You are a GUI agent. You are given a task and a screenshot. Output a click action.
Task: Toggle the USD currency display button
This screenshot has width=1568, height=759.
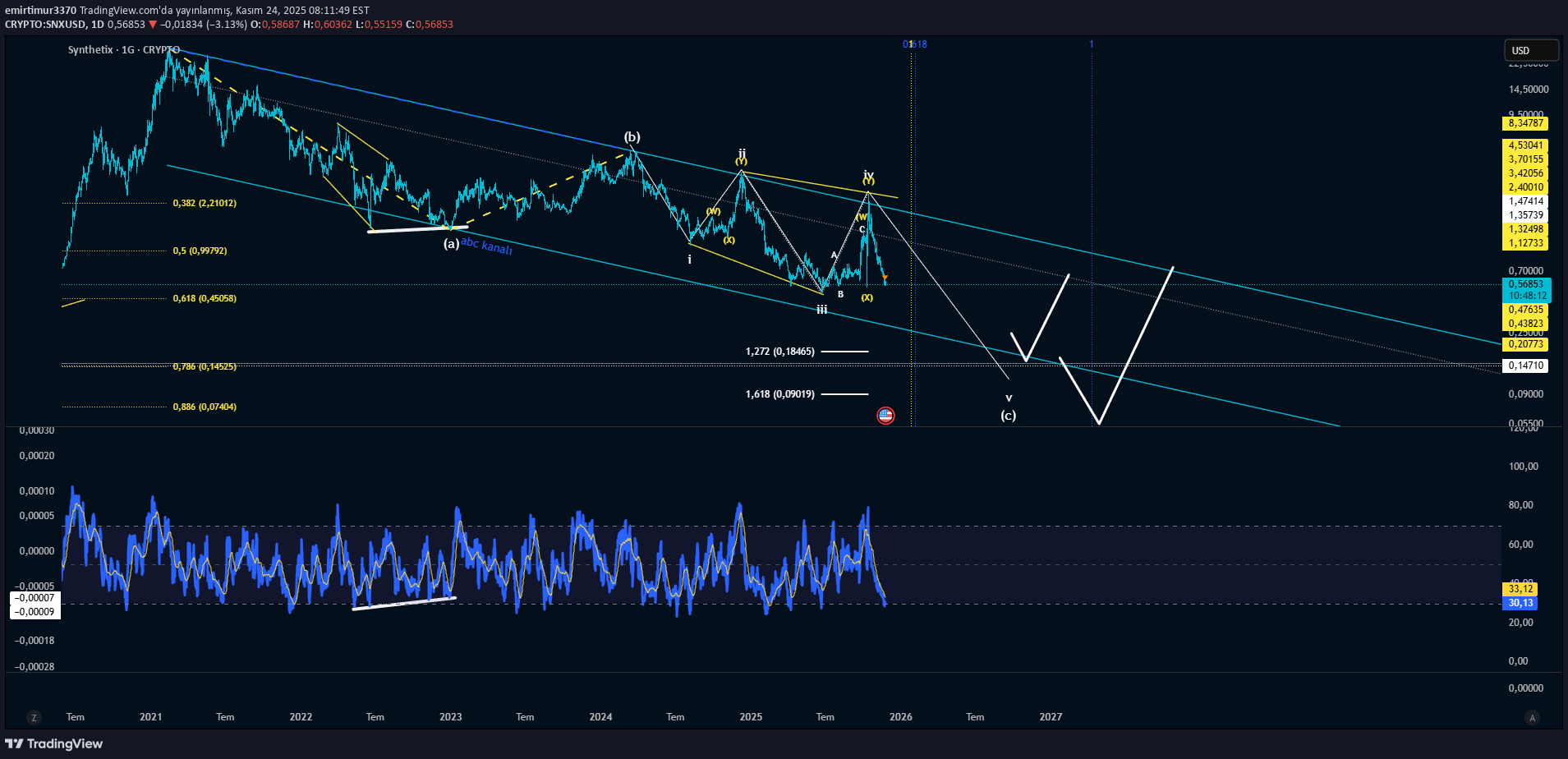tap(1531, 49)
